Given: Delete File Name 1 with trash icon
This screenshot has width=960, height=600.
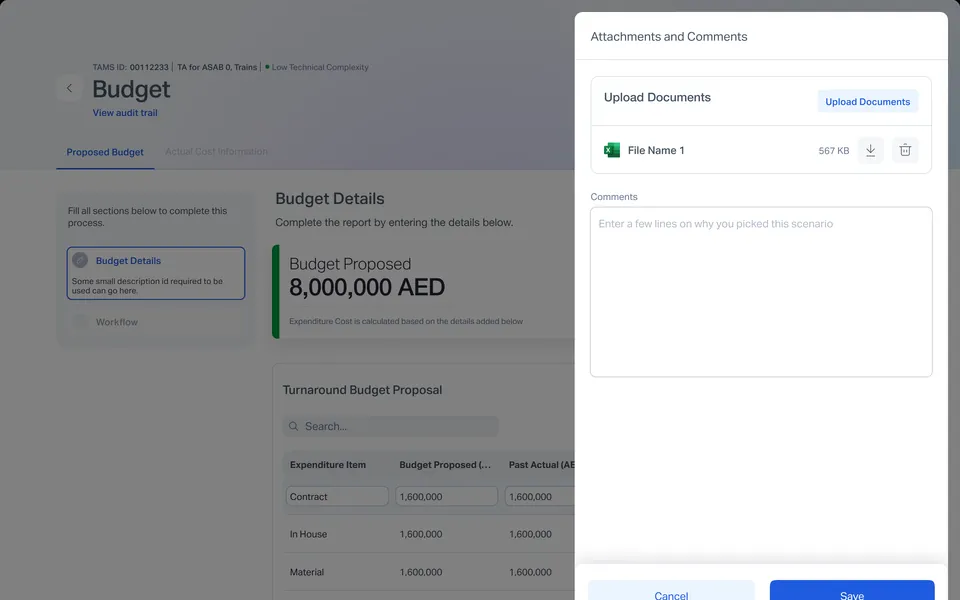Looking at the screenshot, I should coord(905,151).
